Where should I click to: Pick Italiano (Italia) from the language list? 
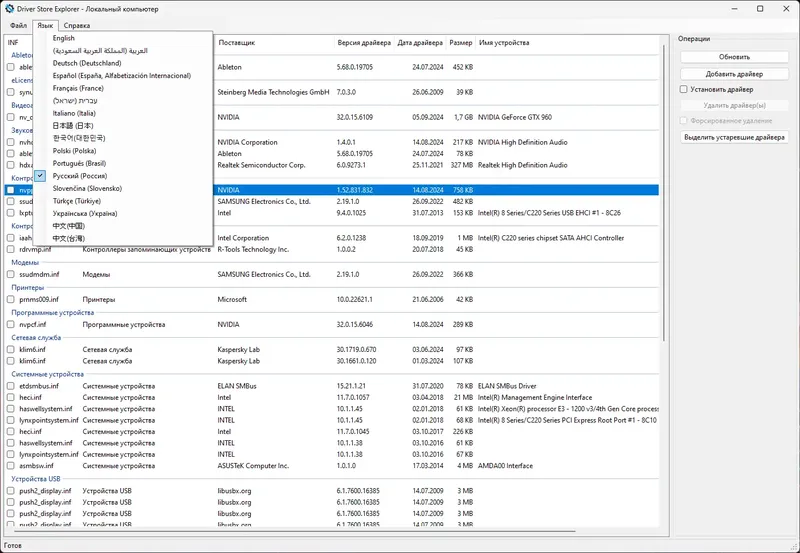click(x=74, y=113)
